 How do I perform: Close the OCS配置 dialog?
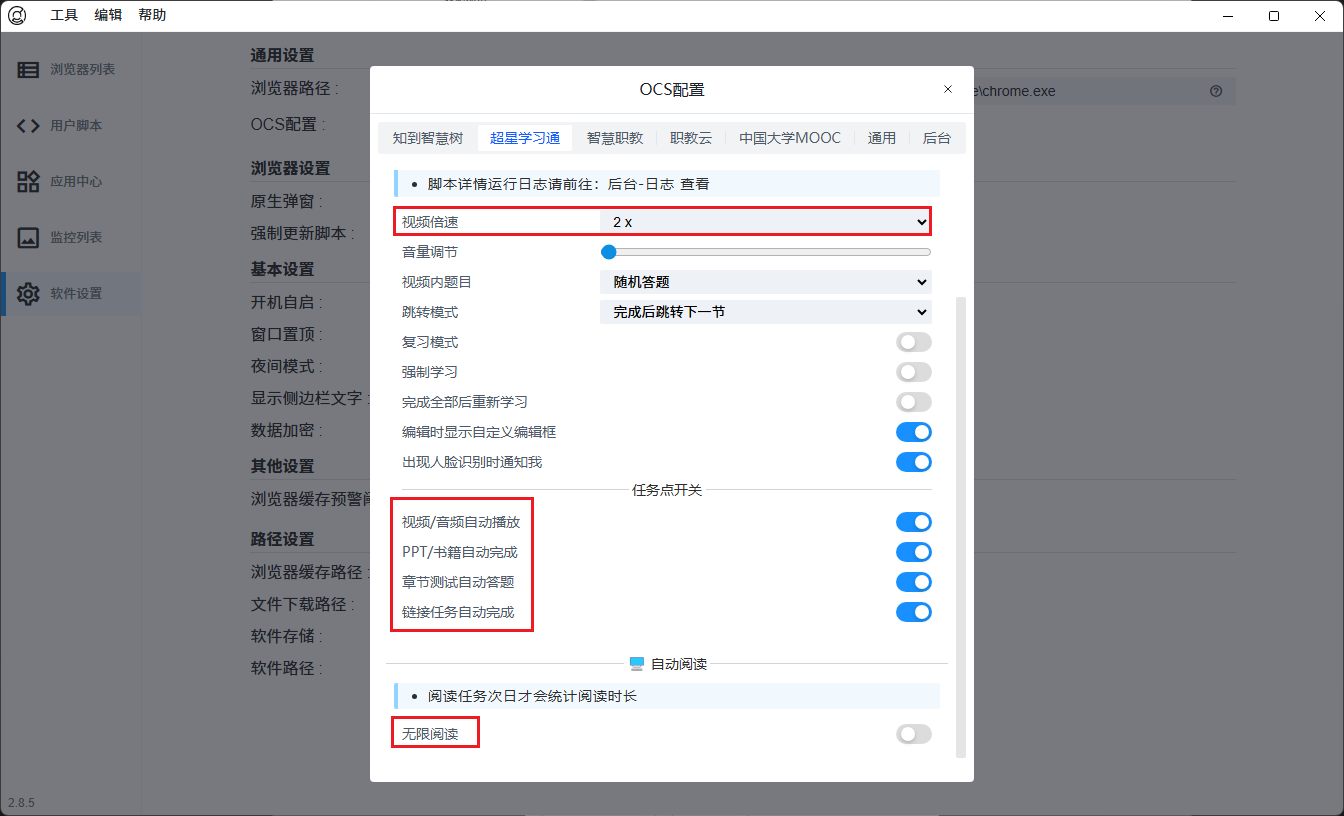tap(948, 89)
